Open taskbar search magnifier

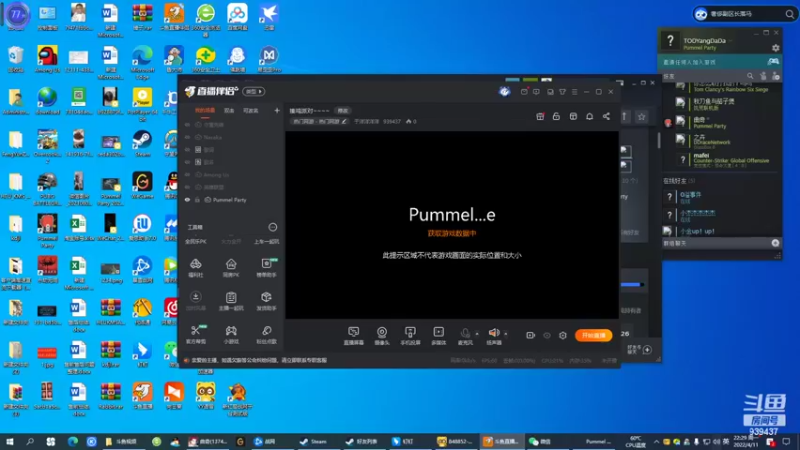pyautogui.click(x=30, y=441)
